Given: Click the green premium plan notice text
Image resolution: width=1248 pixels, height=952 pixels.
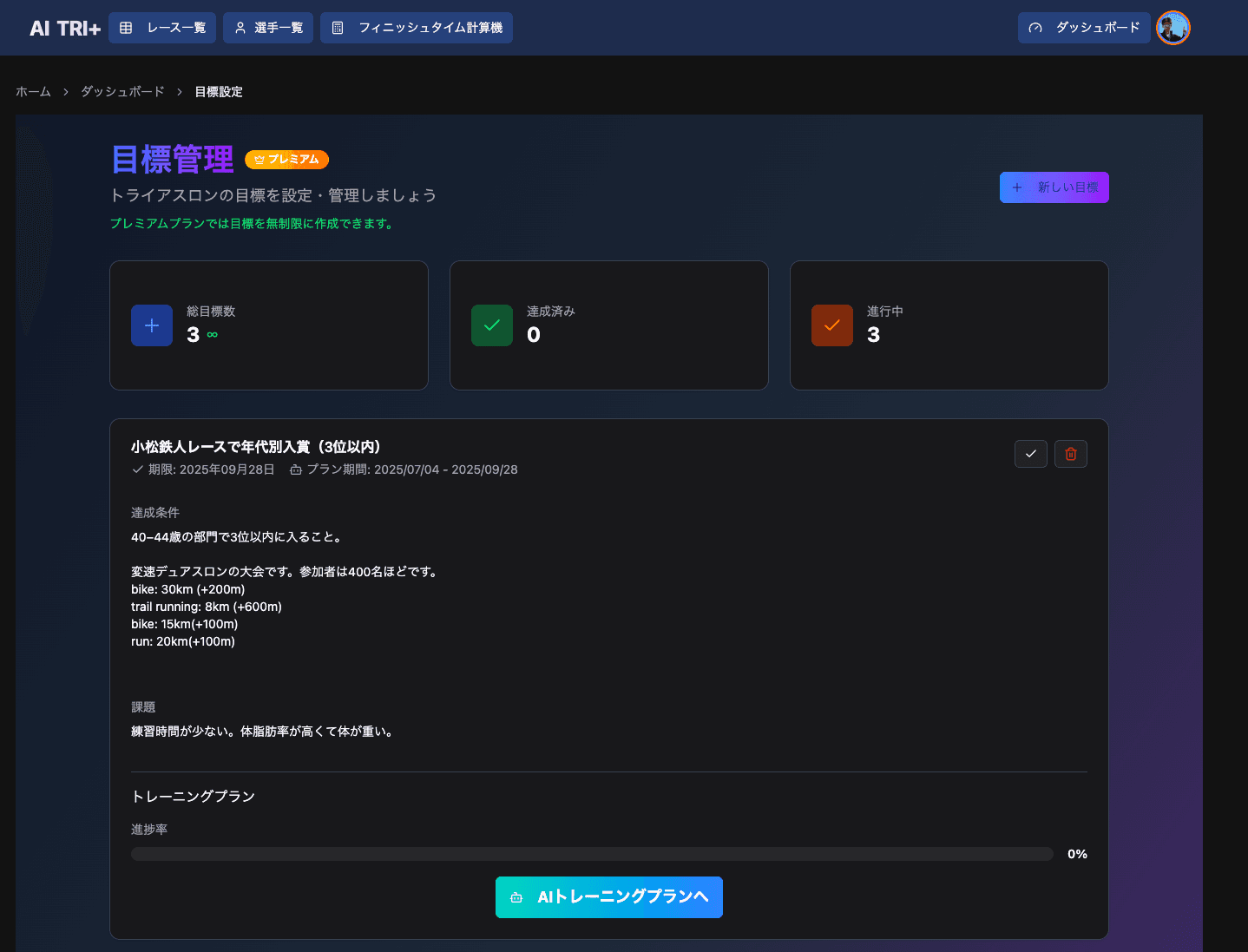Looking at the screenshot, I should coord(253,224).
